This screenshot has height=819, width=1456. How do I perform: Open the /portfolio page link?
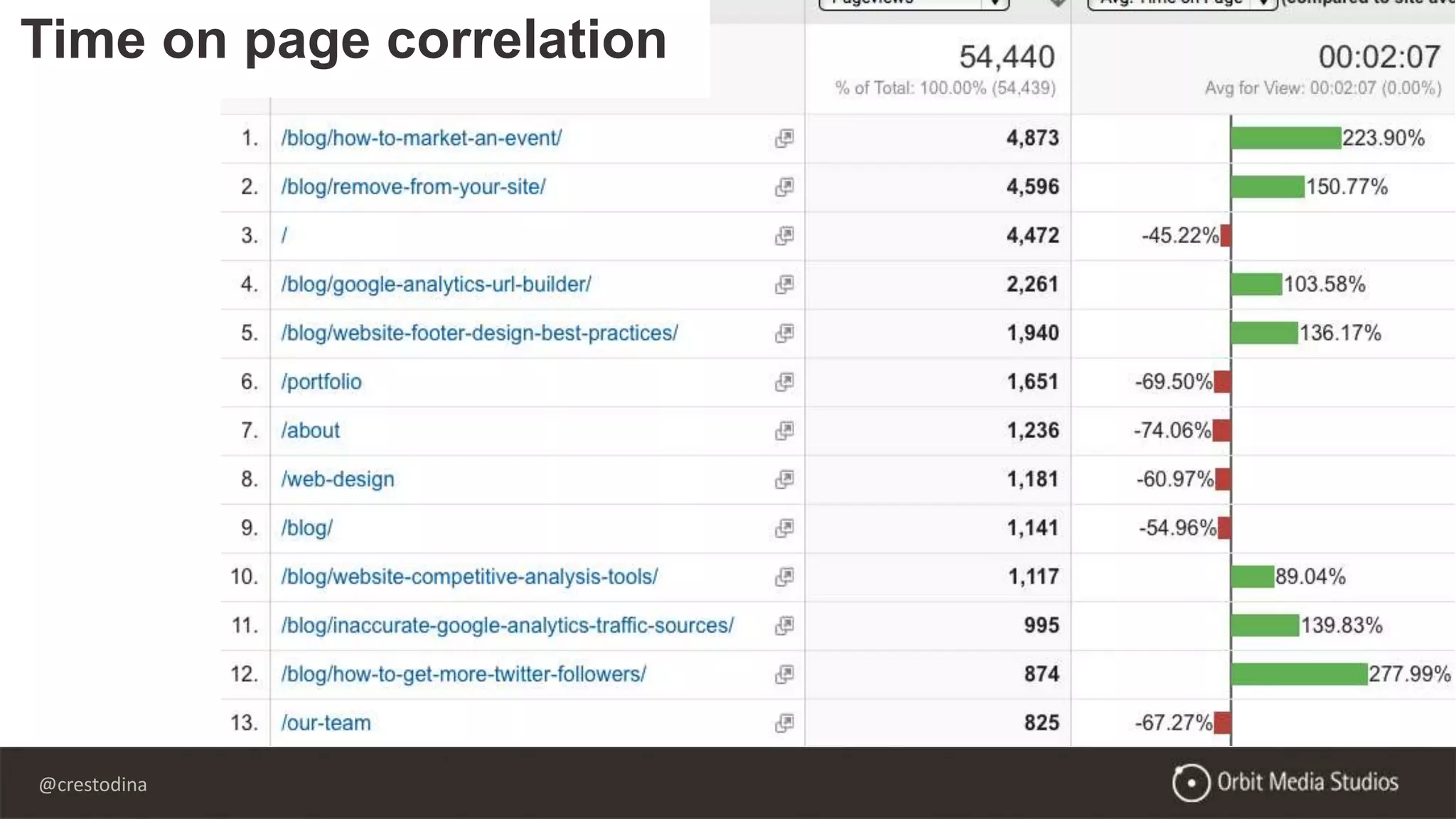coord(321,382)
